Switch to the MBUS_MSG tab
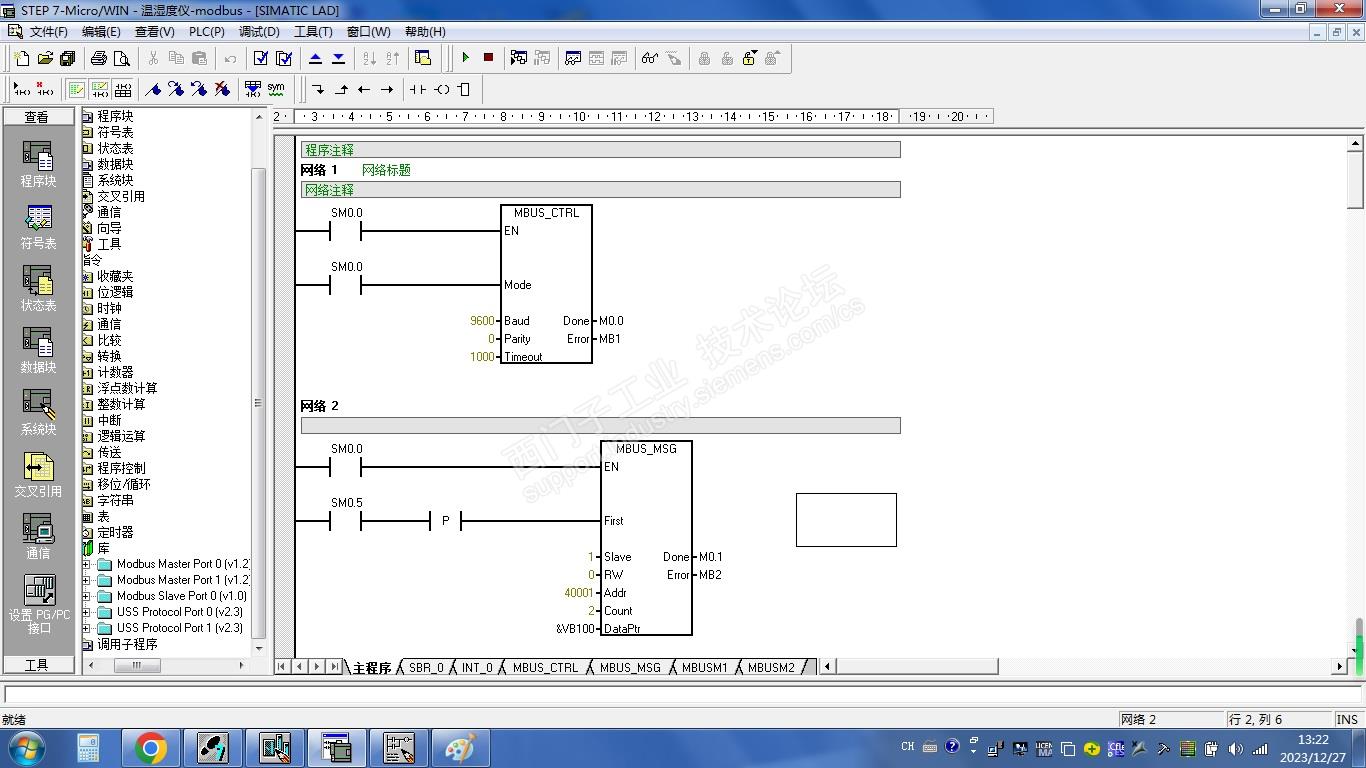 point(630,668)
